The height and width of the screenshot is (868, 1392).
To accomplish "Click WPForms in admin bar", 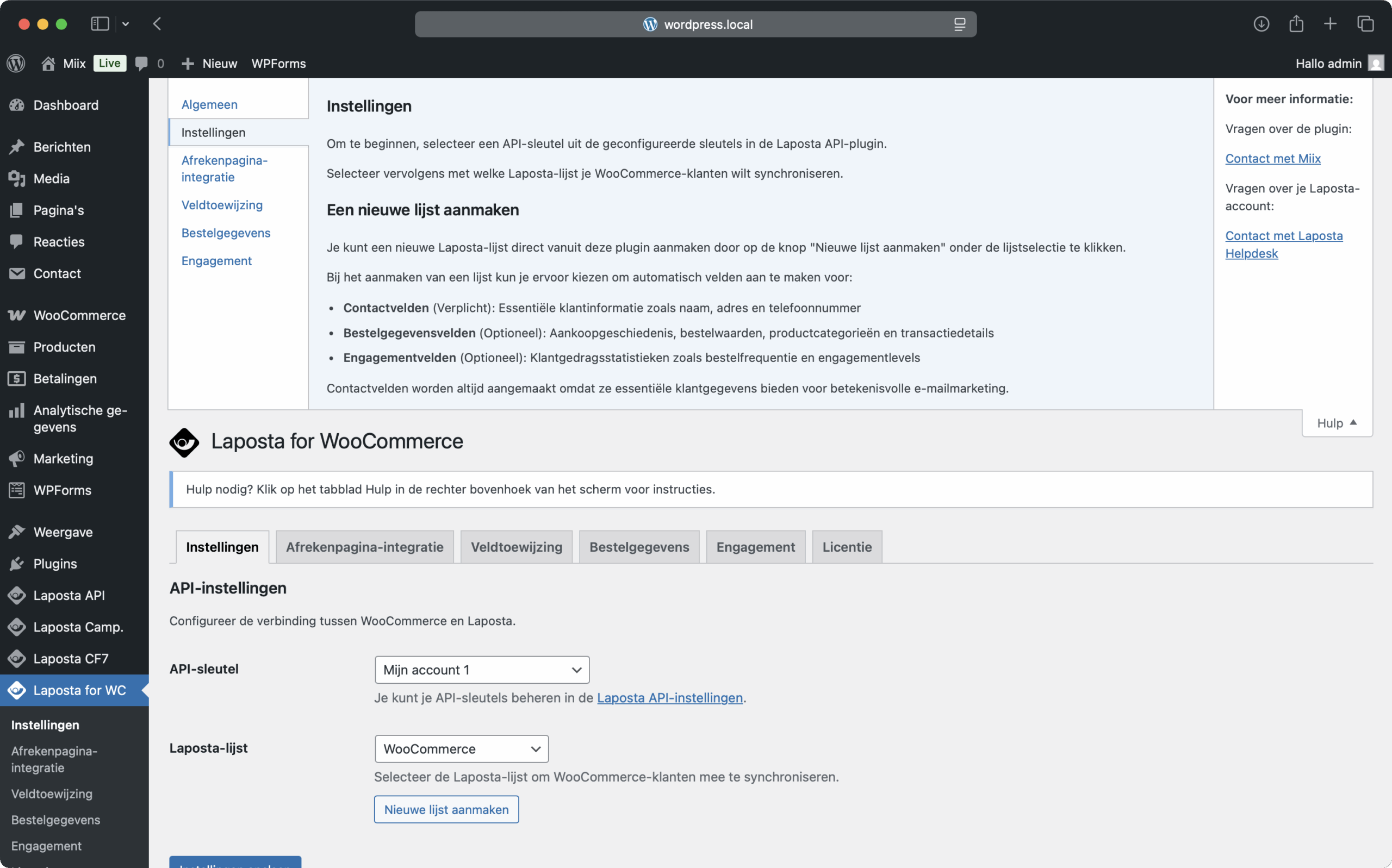I will 278,63.
